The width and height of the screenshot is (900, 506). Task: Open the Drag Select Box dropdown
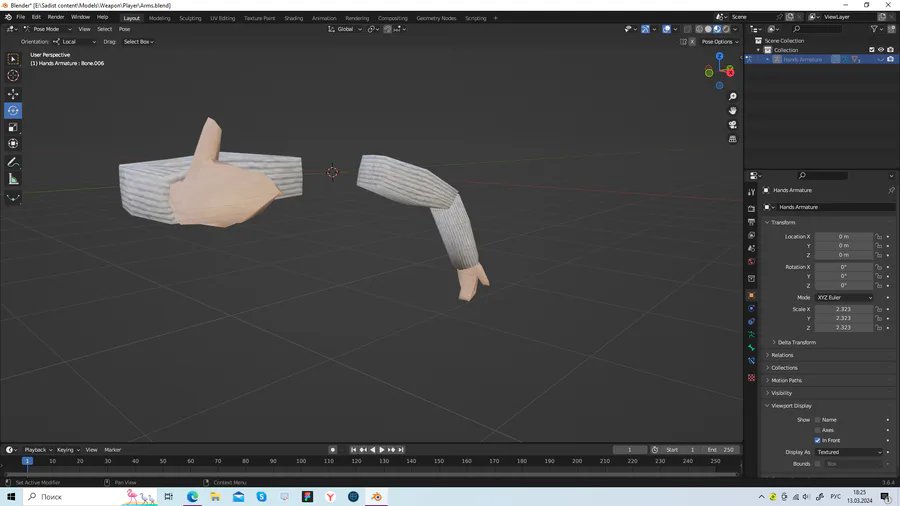pyautogui.click(x=138, y=42)
